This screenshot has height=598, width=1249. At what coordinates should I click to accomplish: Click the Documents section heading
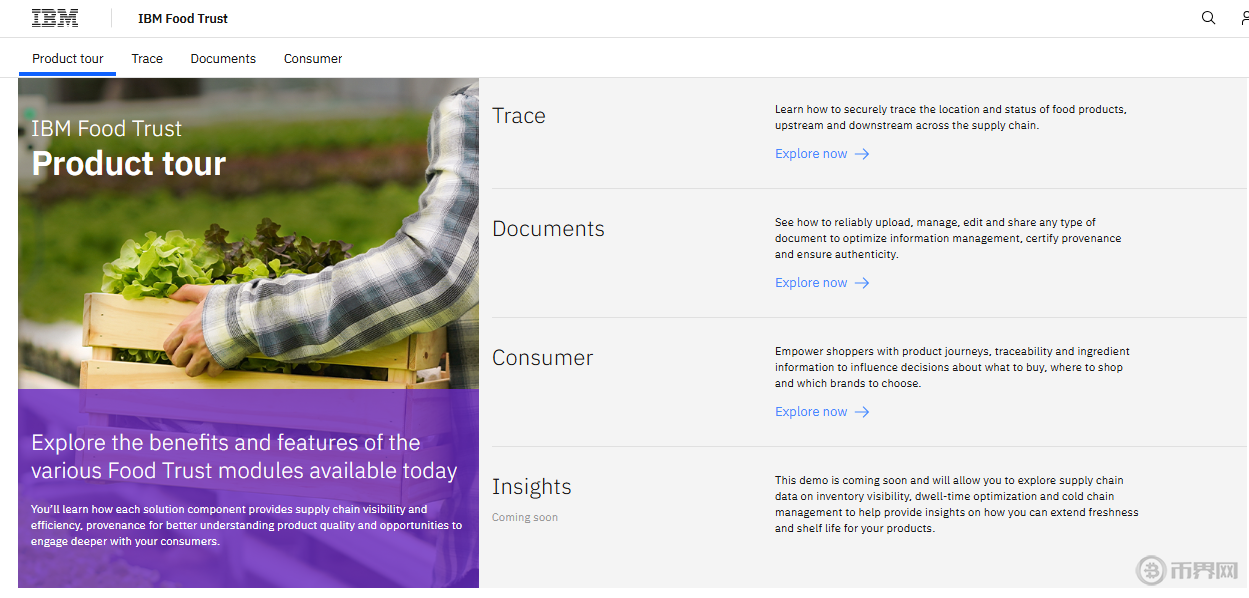tap(548, 229)
